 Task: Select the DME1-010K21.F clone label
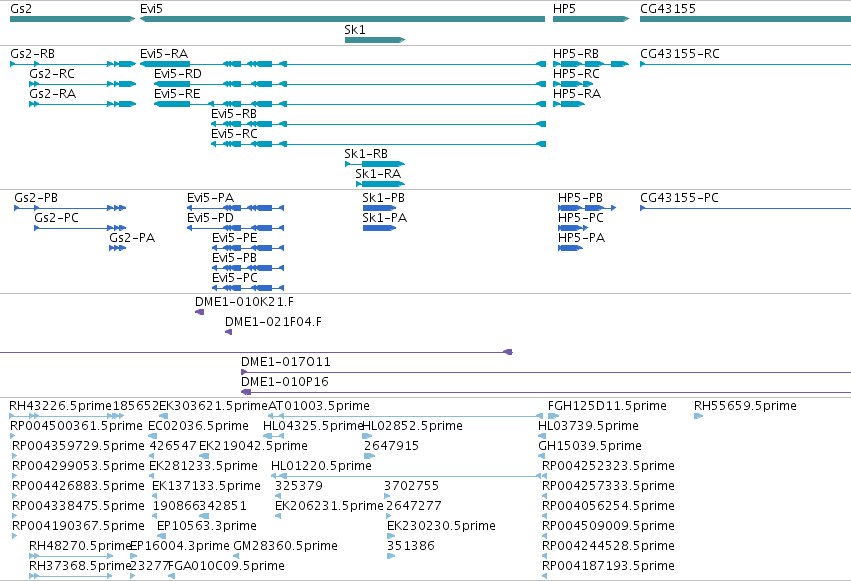[x=244, y=303]
